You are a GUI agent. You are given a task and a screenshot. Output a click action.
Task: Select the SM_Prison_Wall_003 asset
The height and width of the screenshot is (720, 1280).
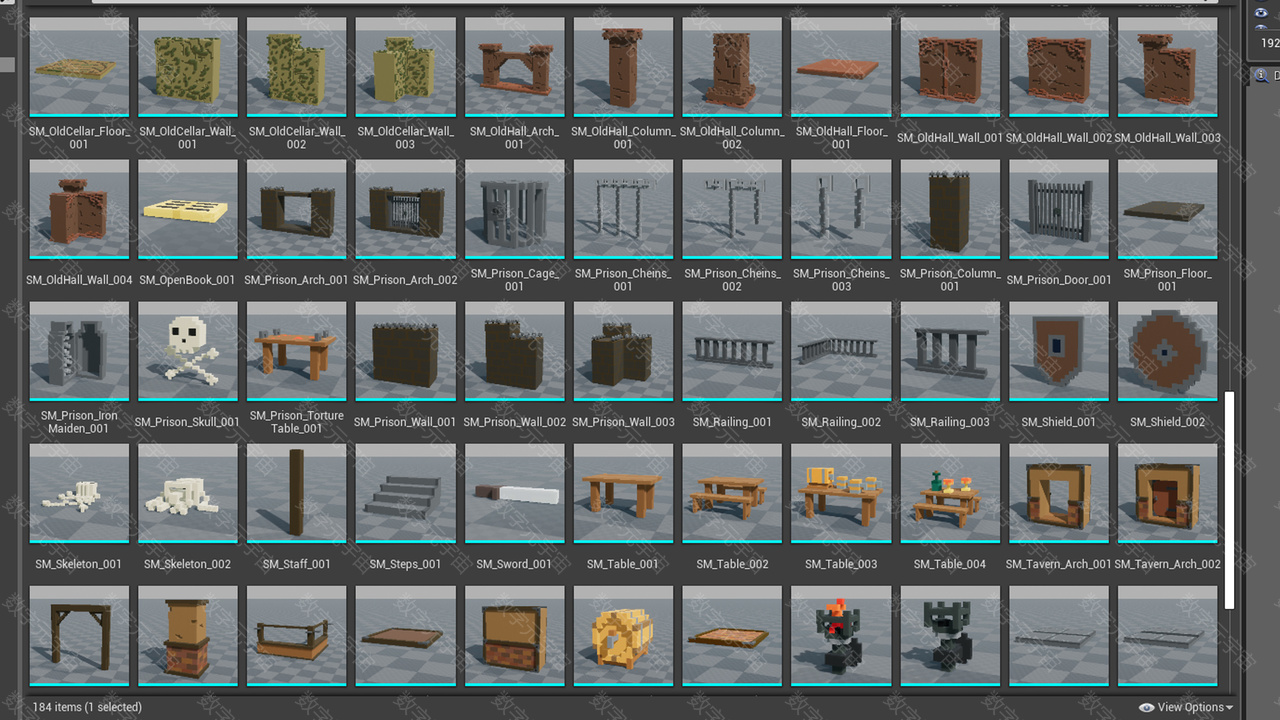(624, 351)
